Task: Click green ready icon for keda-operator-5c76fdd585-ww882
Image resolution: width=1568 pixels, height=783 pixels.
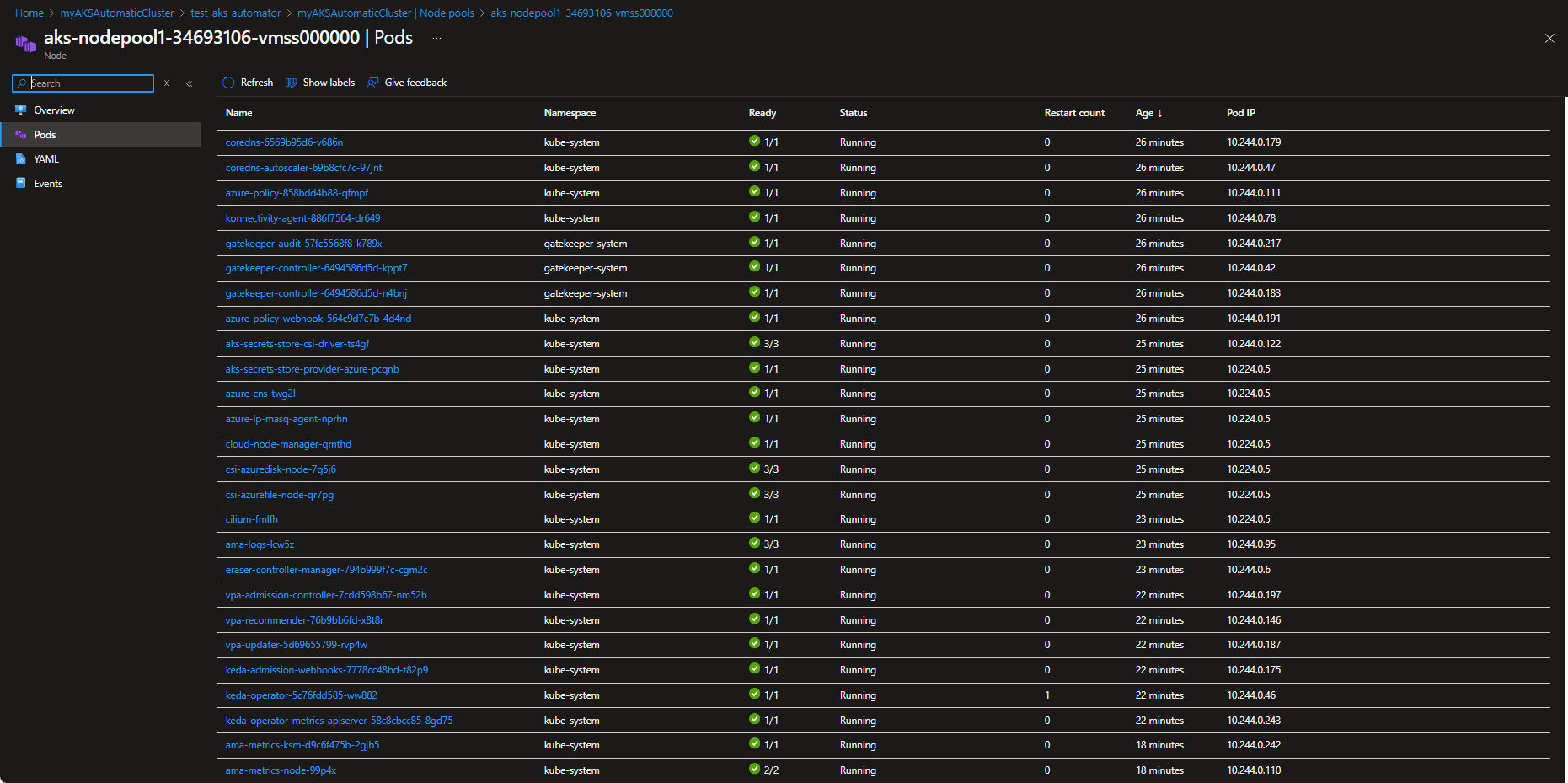Action: pos(754,695)
